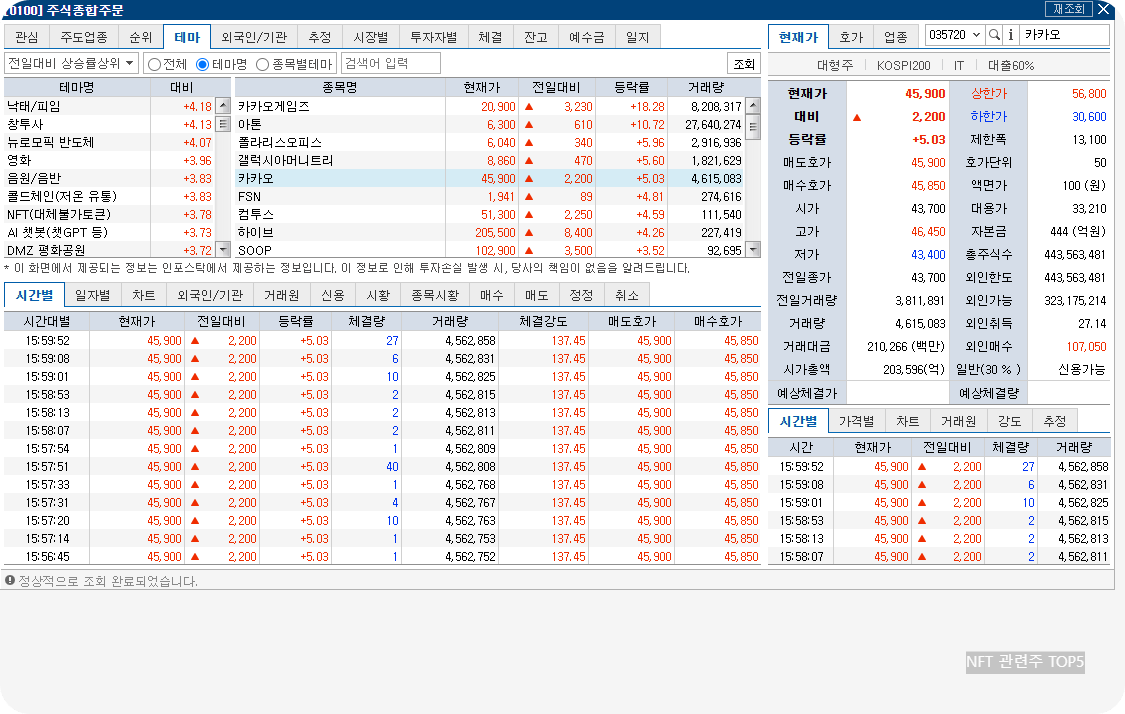The image size is (1125, 714).
Task: Click the FSN stock row
Action: click(x=490, y=196)
